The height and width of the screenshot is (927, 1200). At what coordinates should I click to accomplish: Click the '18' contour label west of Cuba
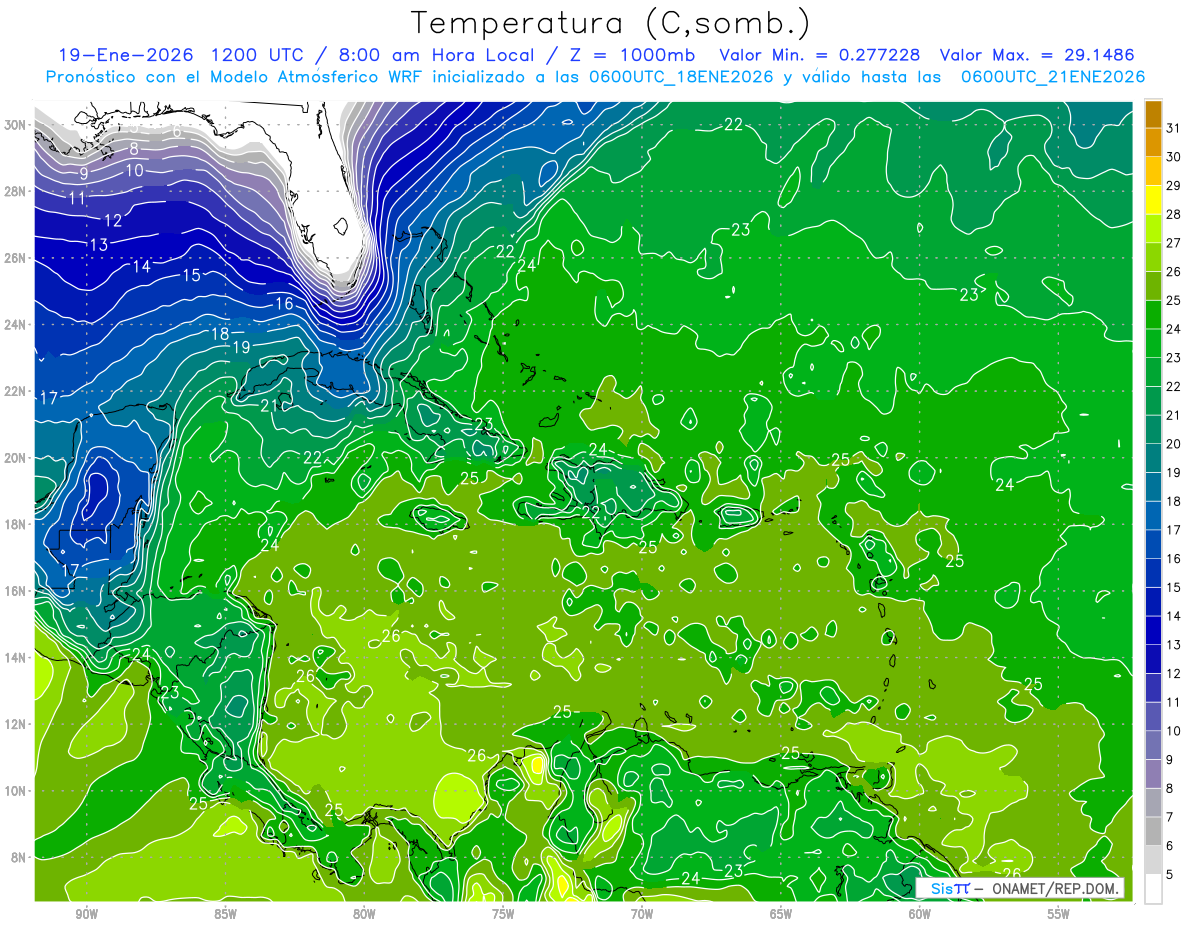pyautogui.click(x=220, y=334)
